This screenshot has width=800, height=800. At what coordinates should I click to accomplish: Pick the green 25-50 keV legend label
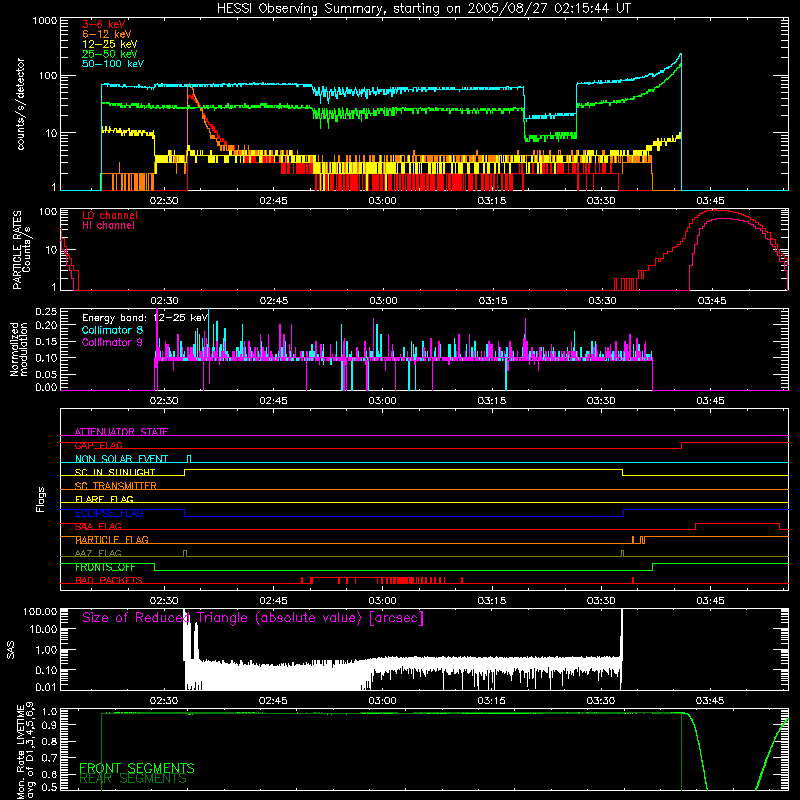click(x=110, y=54)
